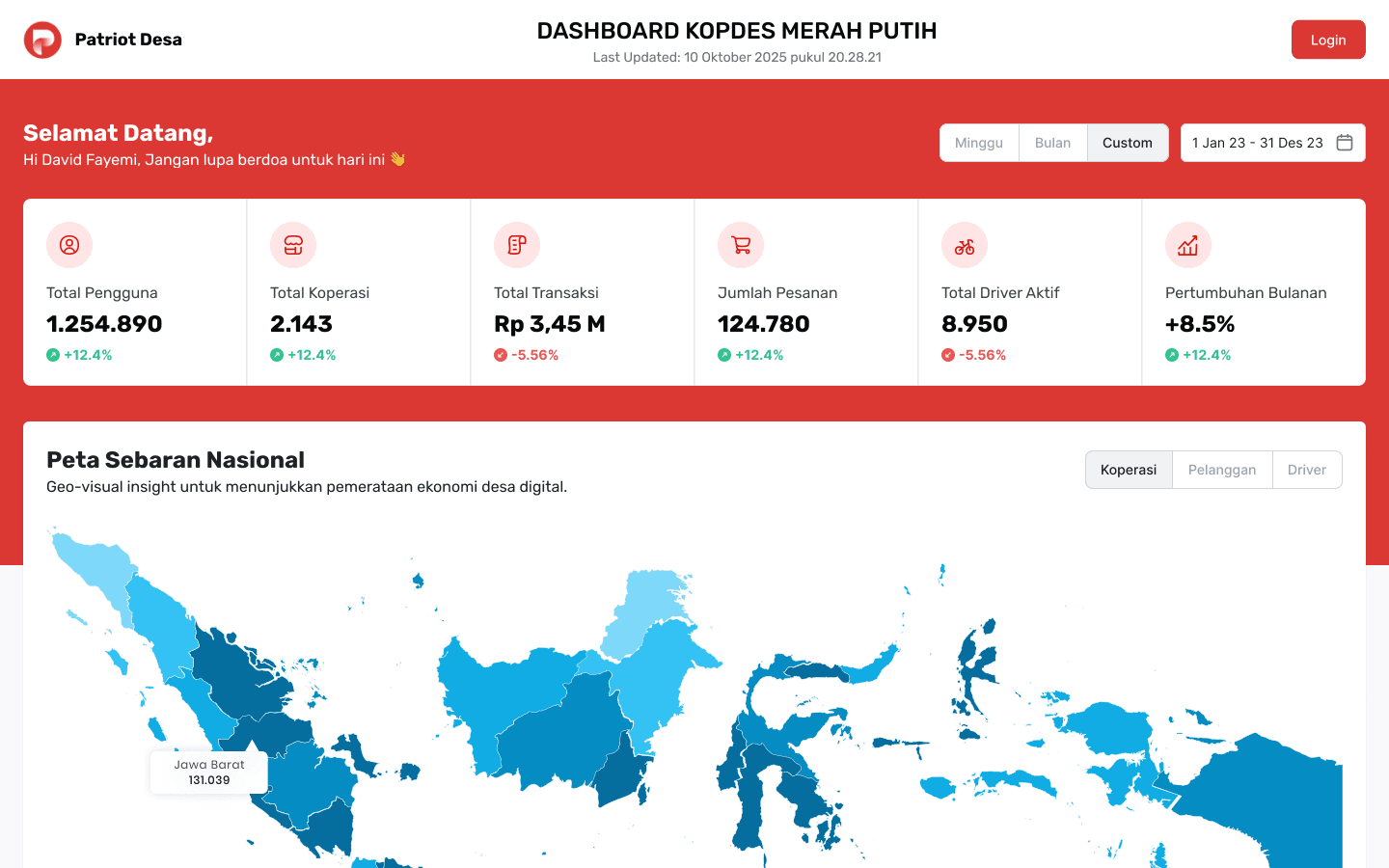Select the 8.950 driver count value
1389x868 pixels.
[974, 324]
